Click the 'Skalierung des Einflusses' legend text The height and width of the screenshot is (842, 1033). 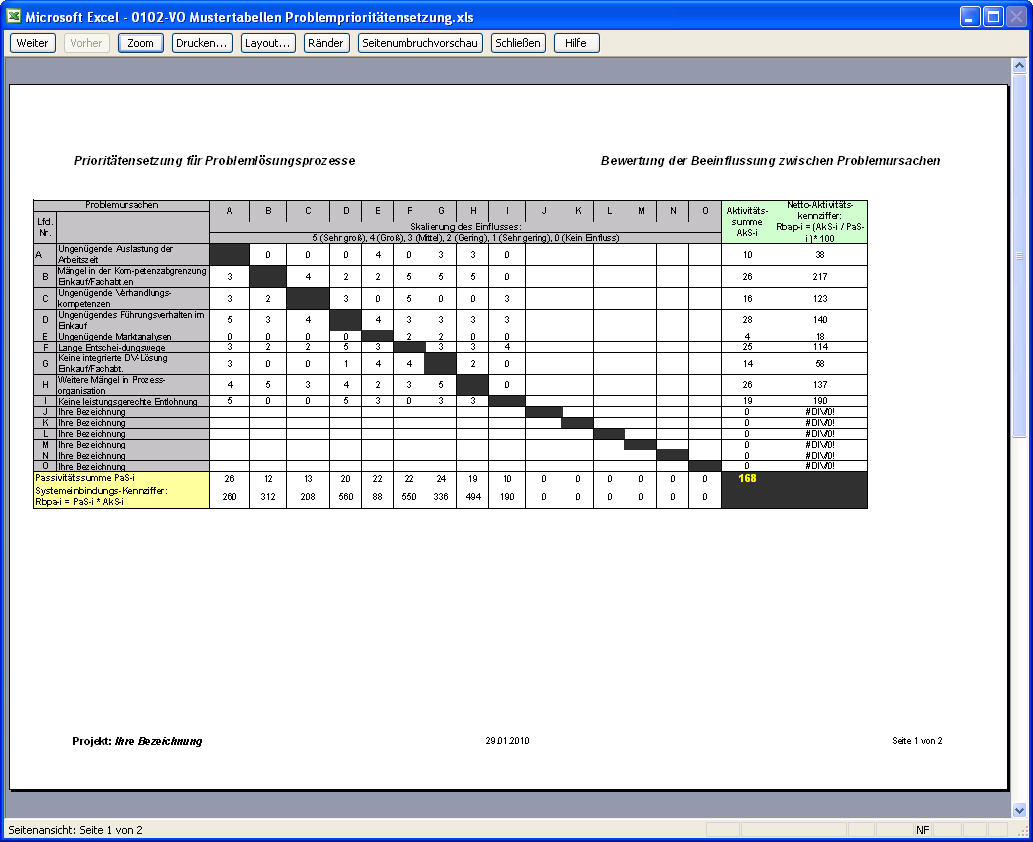point(465,227)
